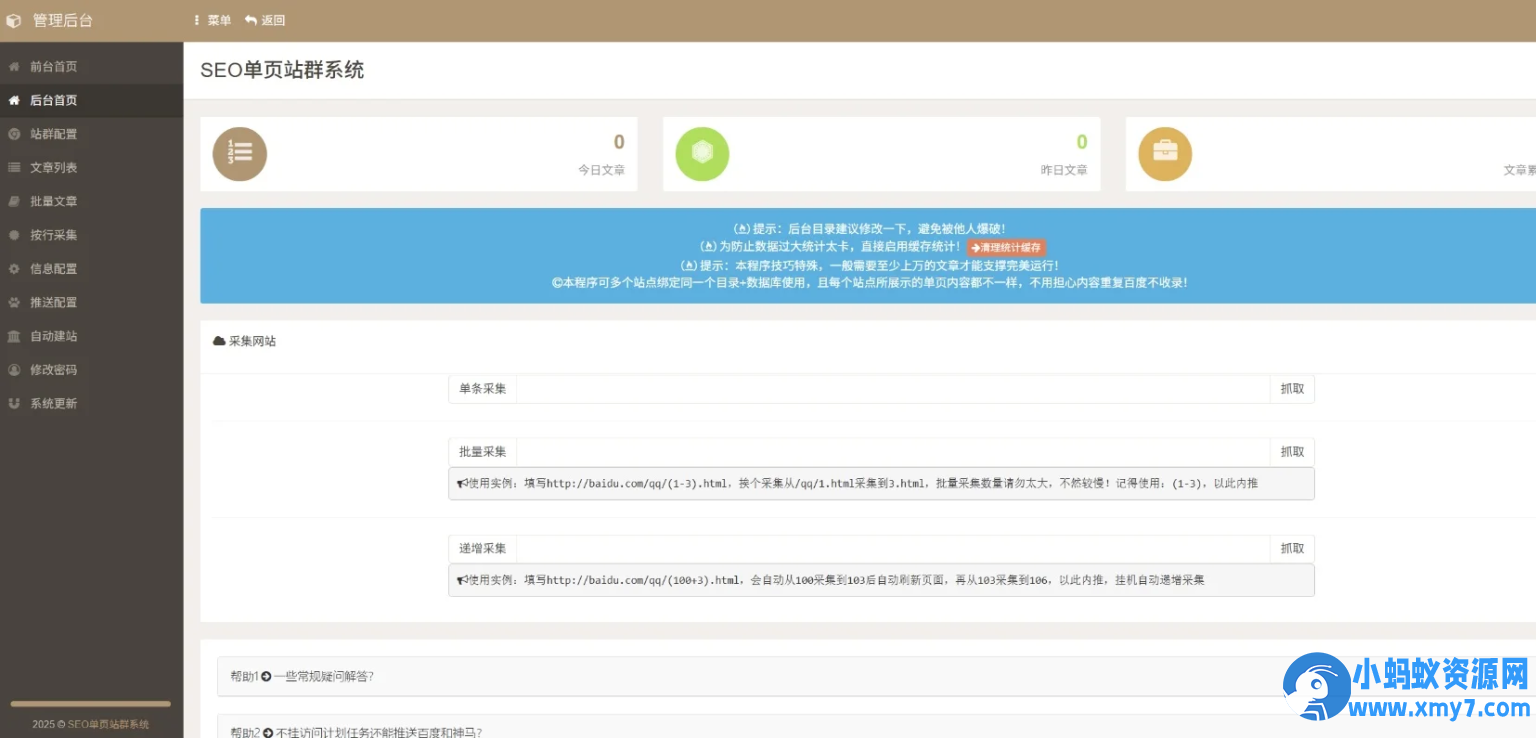This screenshot has height=738, width=1536.
Task: Click the SEO单页站群系统 page heading
Action: (x=282, y=70)
